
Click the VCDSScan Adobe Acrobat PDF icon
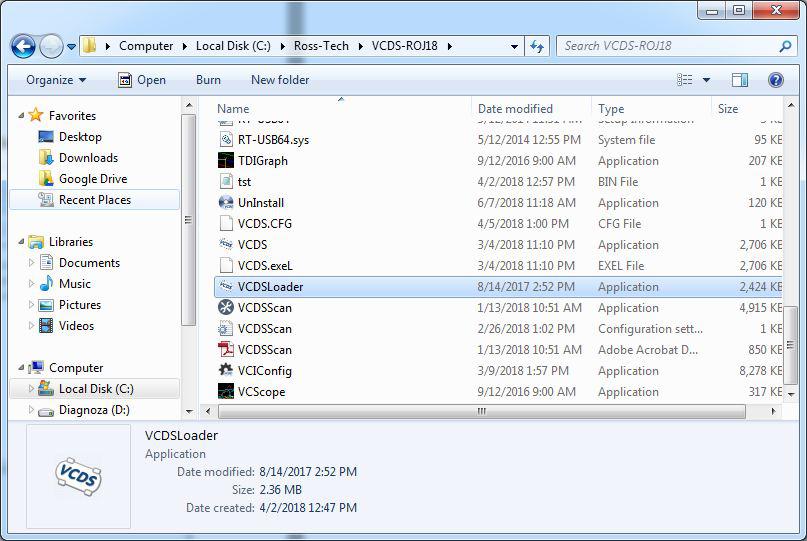[226, 349]
